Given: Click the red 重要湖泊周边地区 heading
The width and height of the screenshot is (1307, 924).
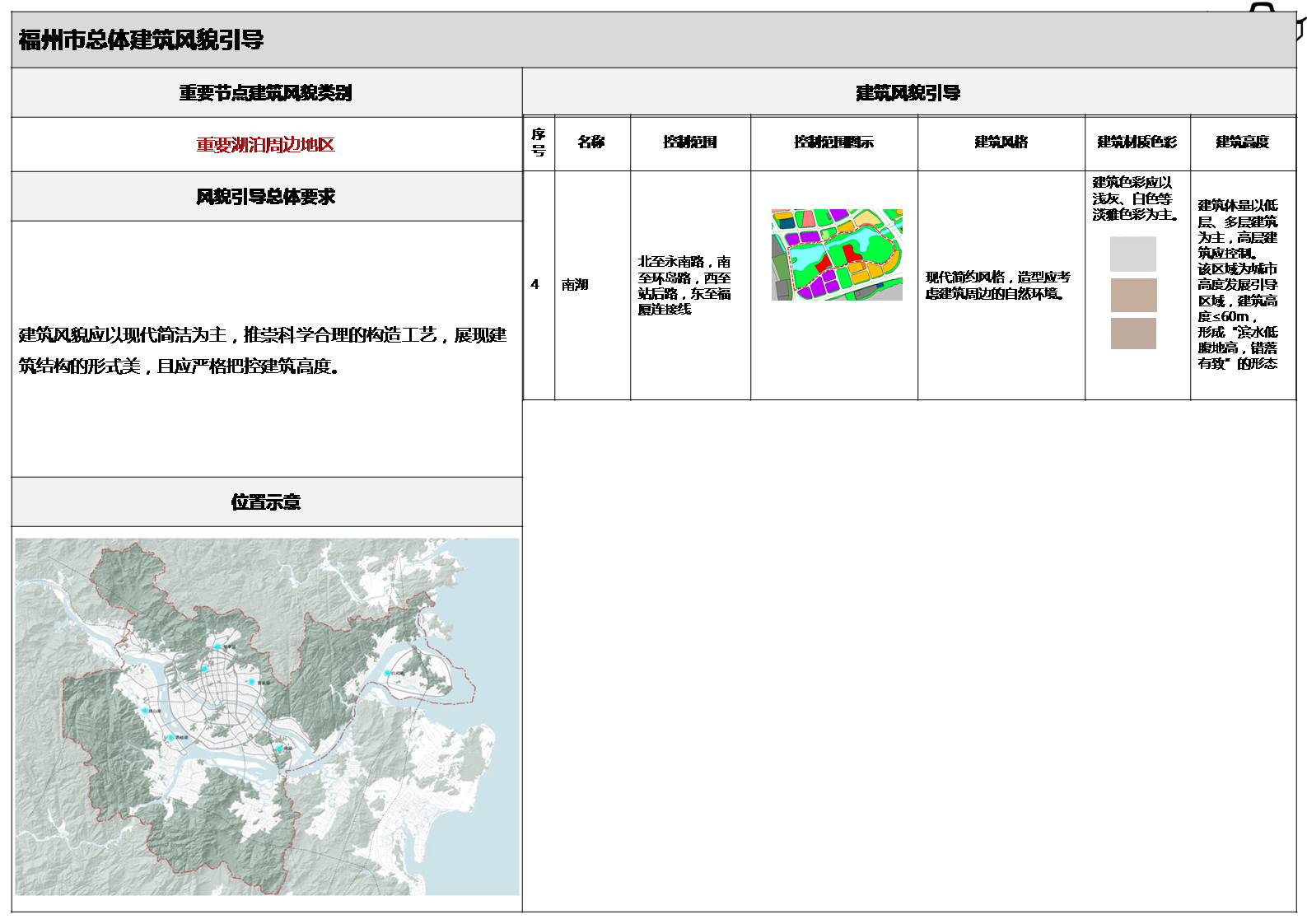Looking at the screenshot, I should coord(265,145).
